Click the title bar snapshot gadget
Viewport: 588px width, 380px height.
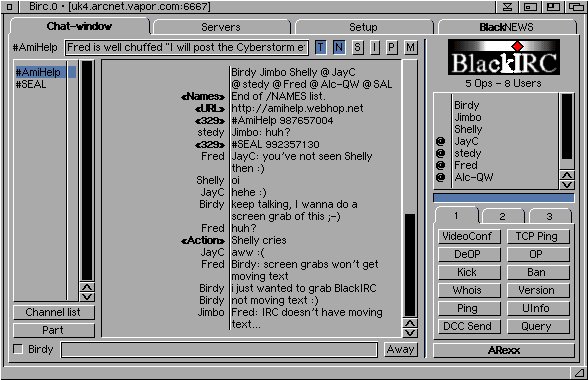click(x=507, y=7)
